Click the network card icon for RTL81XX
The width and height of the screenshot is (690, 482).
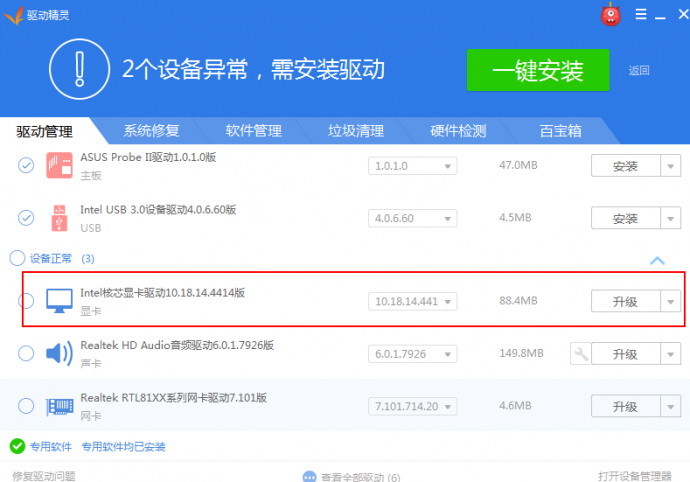pos(59,406)
